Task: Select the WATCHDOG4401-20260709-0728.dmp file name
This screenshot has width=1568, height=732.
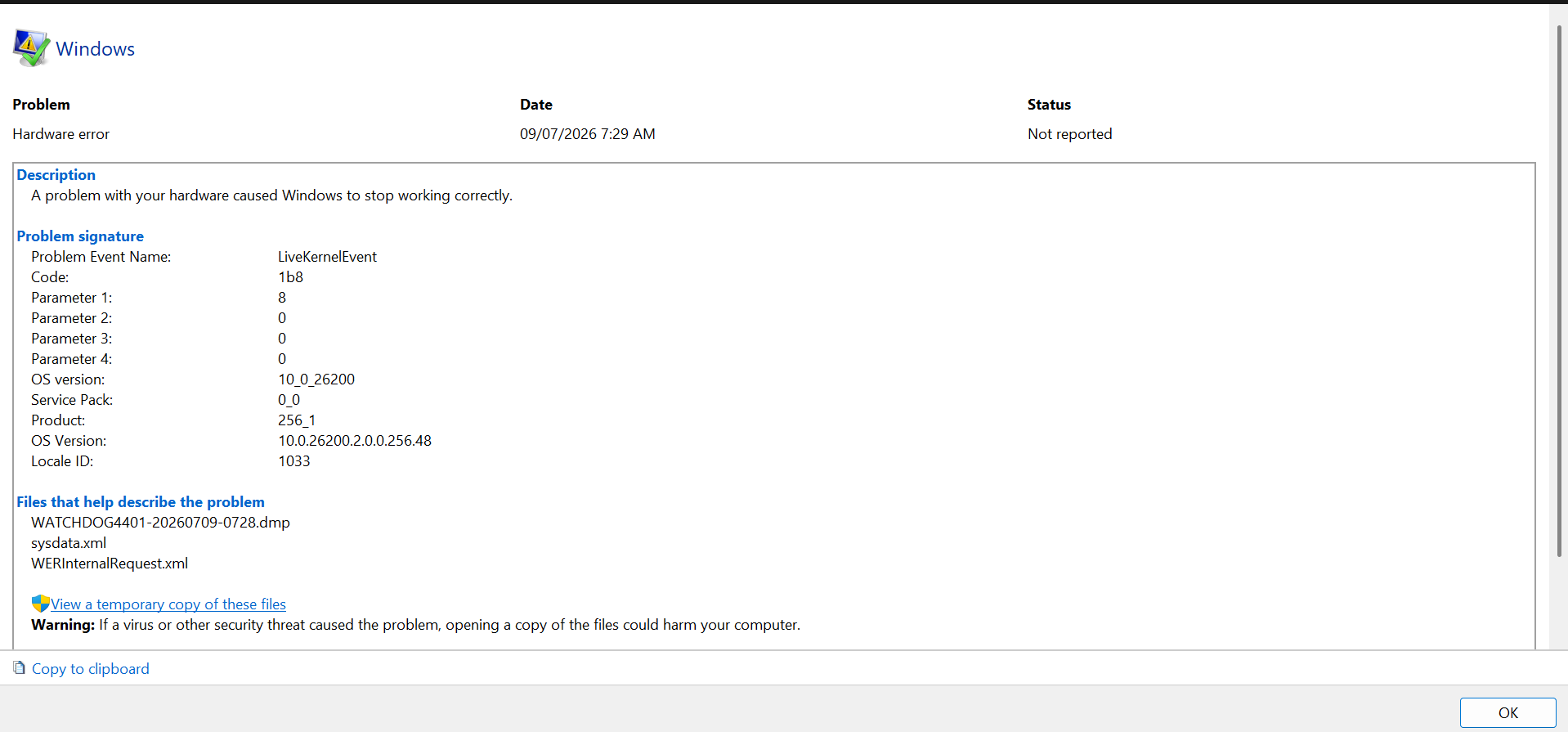Action: point(160,523)
